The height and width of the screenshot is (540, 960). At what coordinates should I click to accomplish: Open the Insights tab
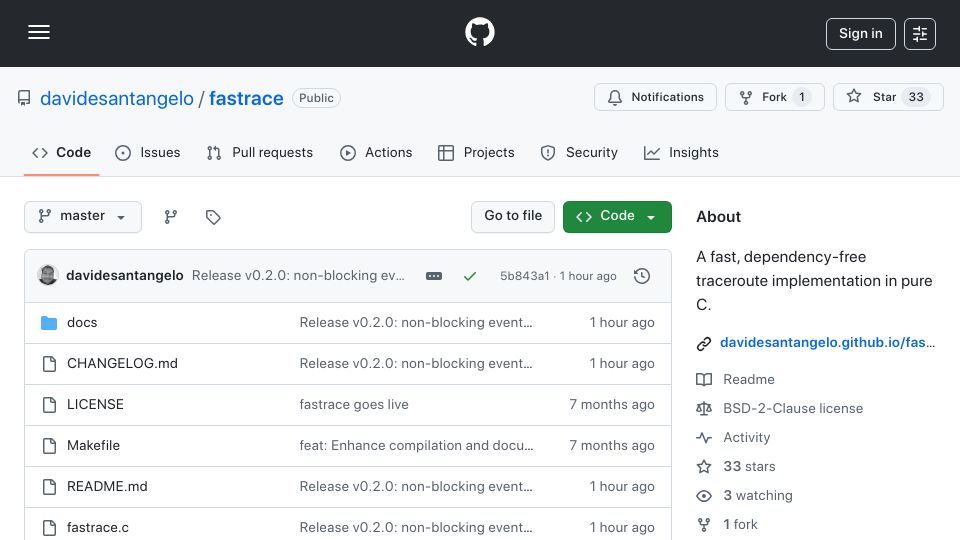click(x=681, y=152)
